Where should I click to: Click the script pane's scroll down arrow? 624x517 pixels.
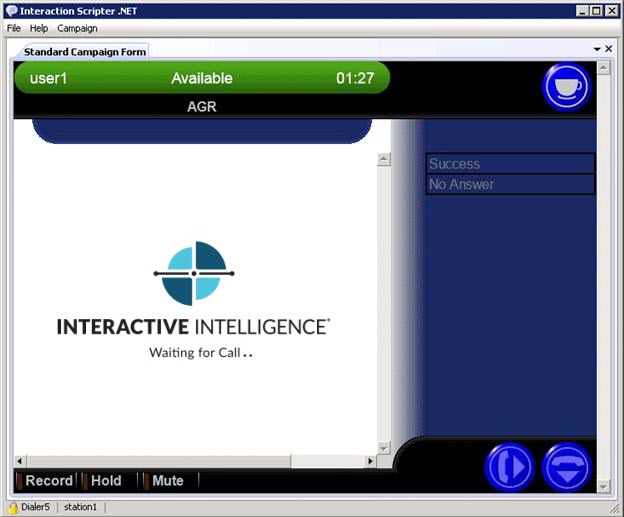[383, 448]
